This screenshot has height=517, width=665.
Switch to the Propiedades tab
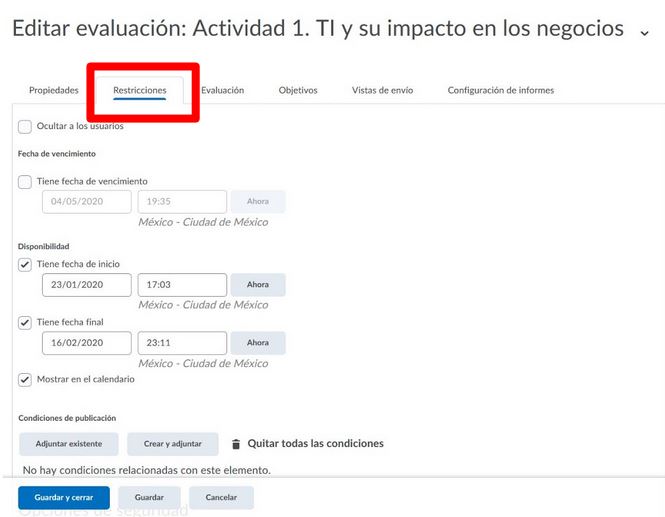point(53,90)
